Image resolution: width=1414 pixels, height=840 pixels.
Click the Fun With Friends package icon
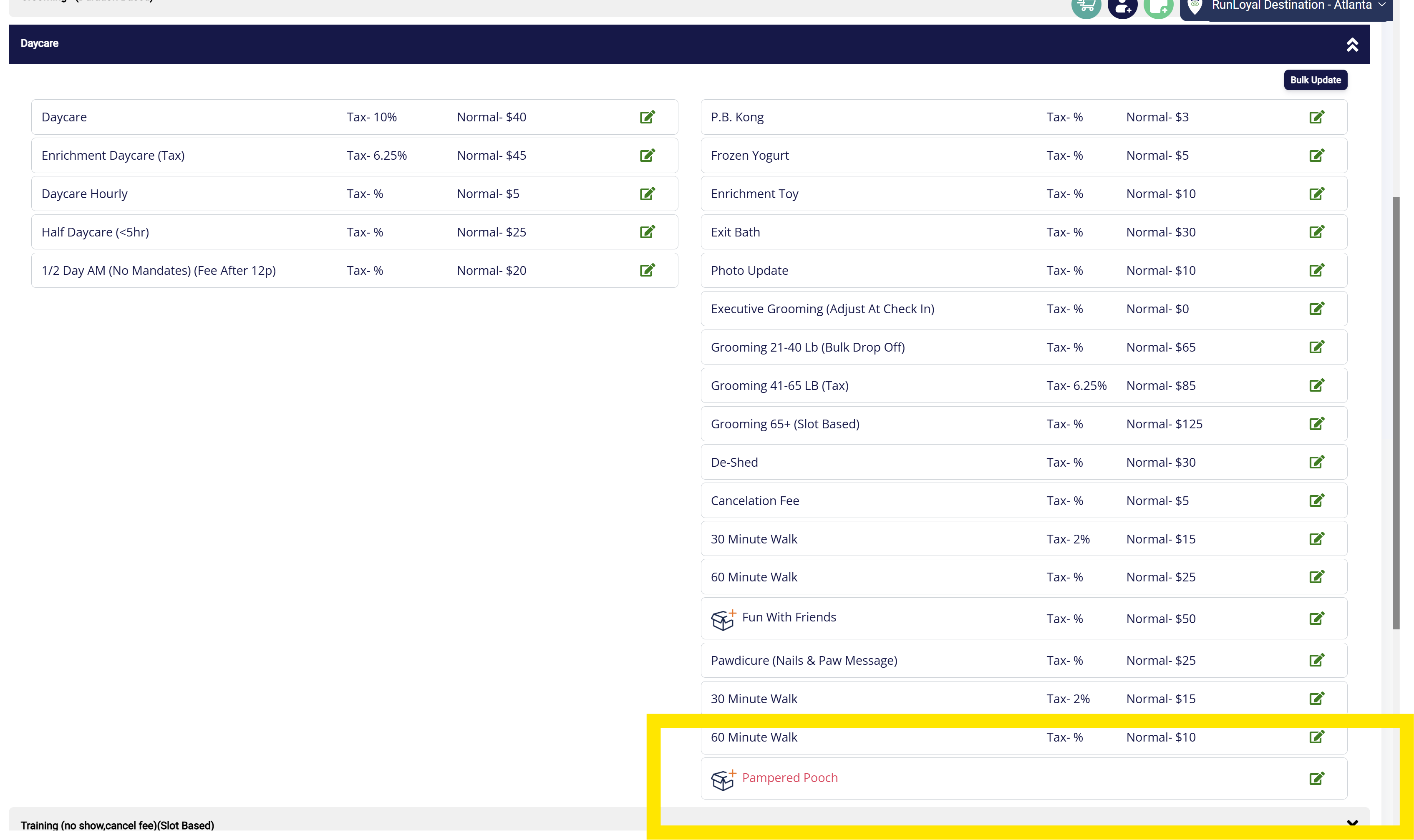[x=723, y=619]
